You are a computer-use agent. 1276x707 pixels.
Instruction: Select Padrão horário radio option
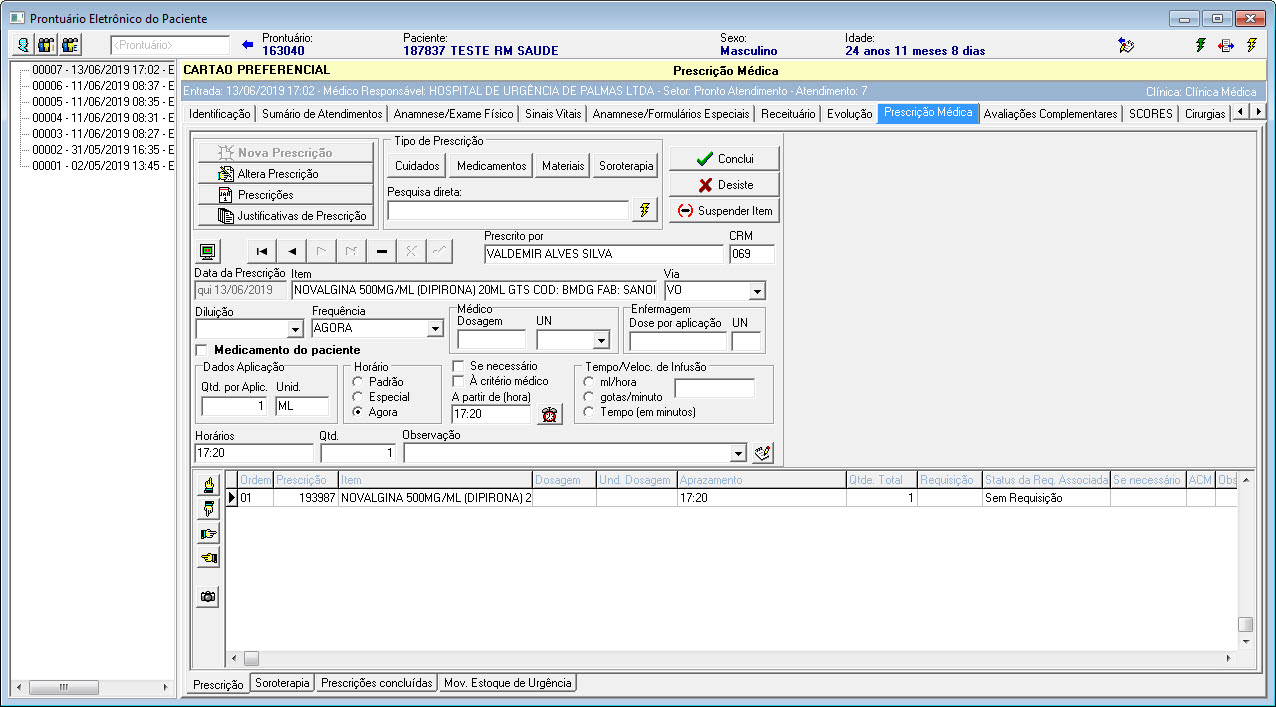pos(358,382)
